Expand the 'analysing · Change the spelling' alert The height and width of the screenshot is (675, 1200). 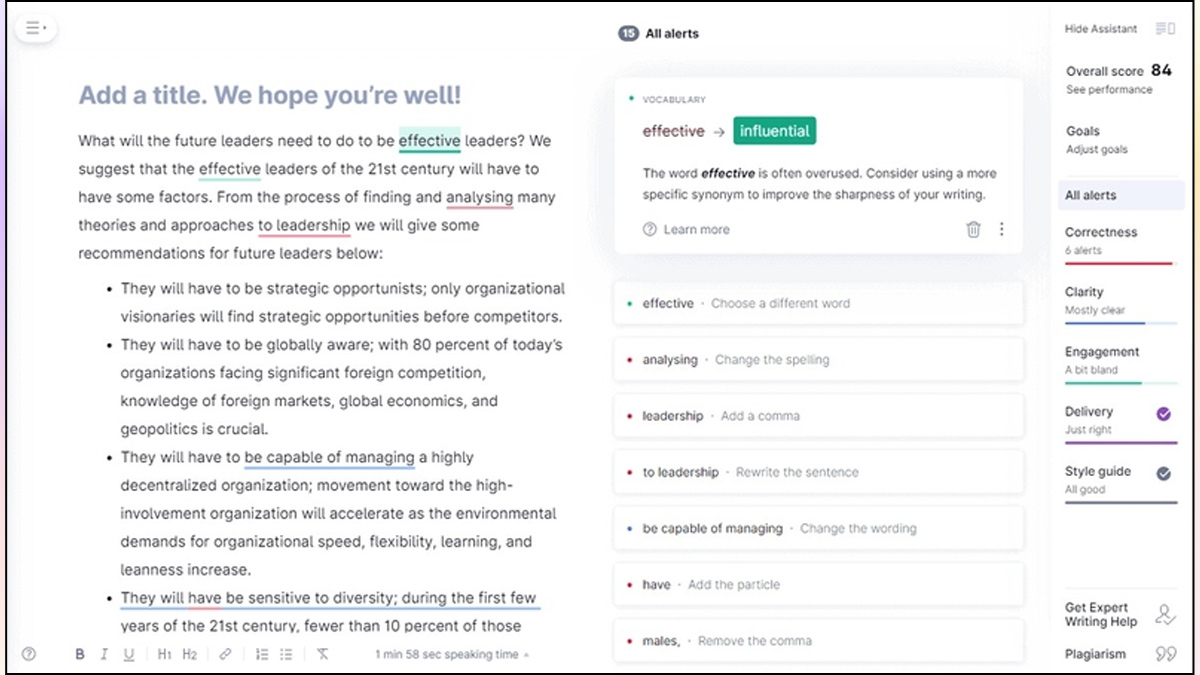pos(818,359)
